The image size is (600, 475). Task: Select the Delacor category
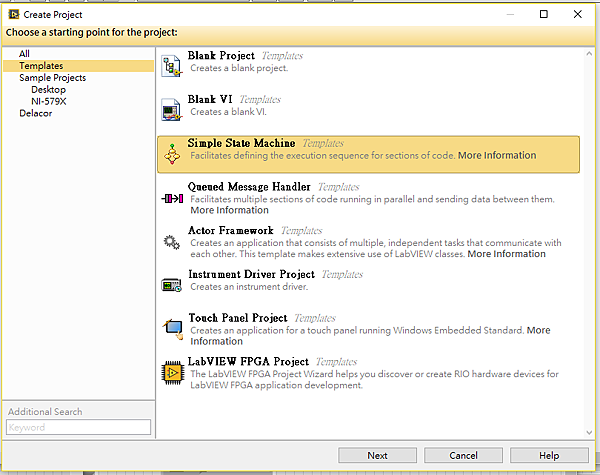pos(36,113)
